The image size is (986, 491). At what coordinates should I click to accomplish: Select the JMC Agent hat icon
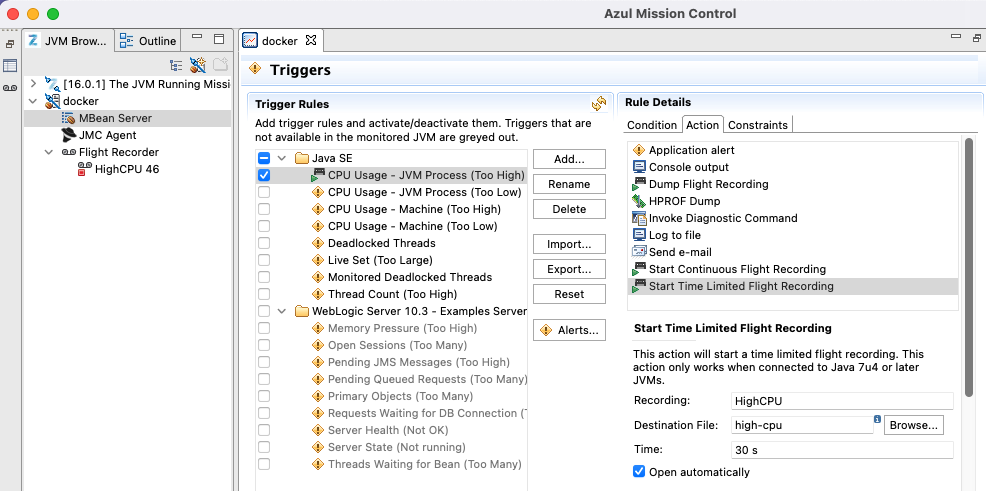tap(68, 135)
